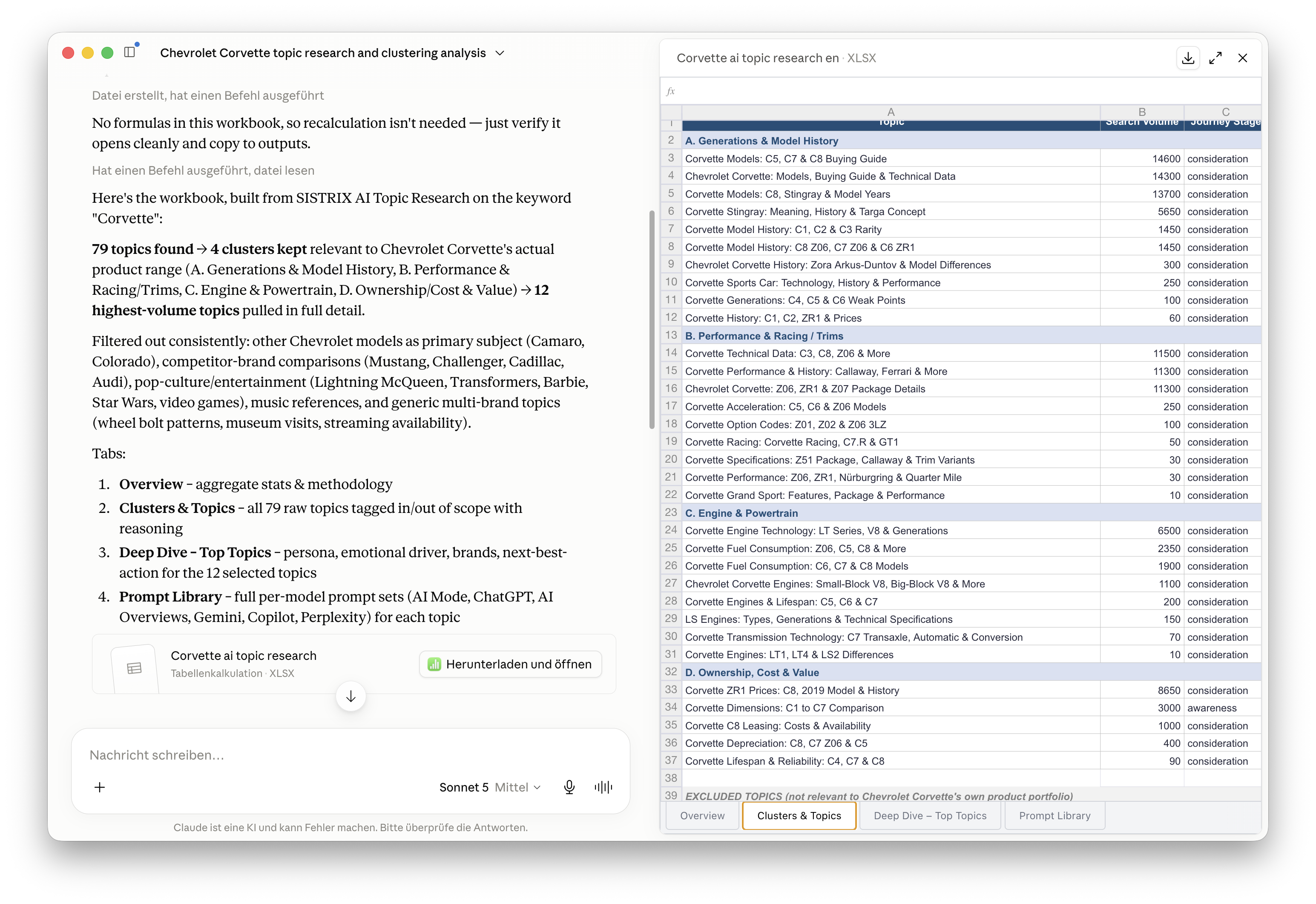Open the Deep Dive – Top Topics tab
Image resolution: width=1316 pixels, height=904 pixels.
point(930,816)
